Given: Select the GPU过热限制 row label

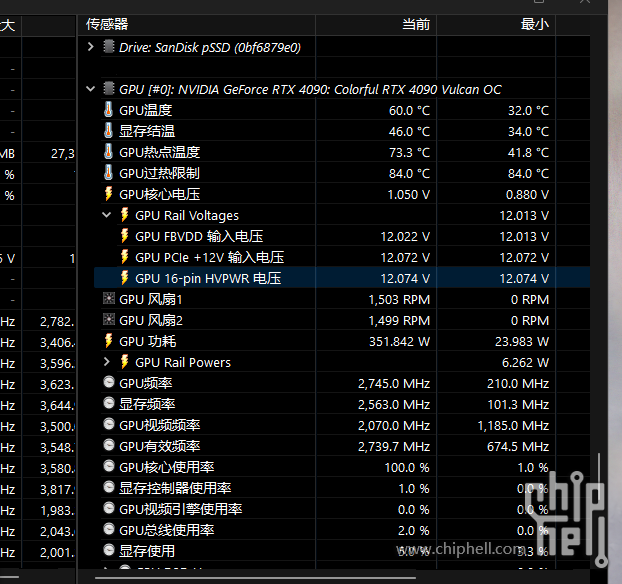Looking at the screenshot, I should (x=159, y=173).
